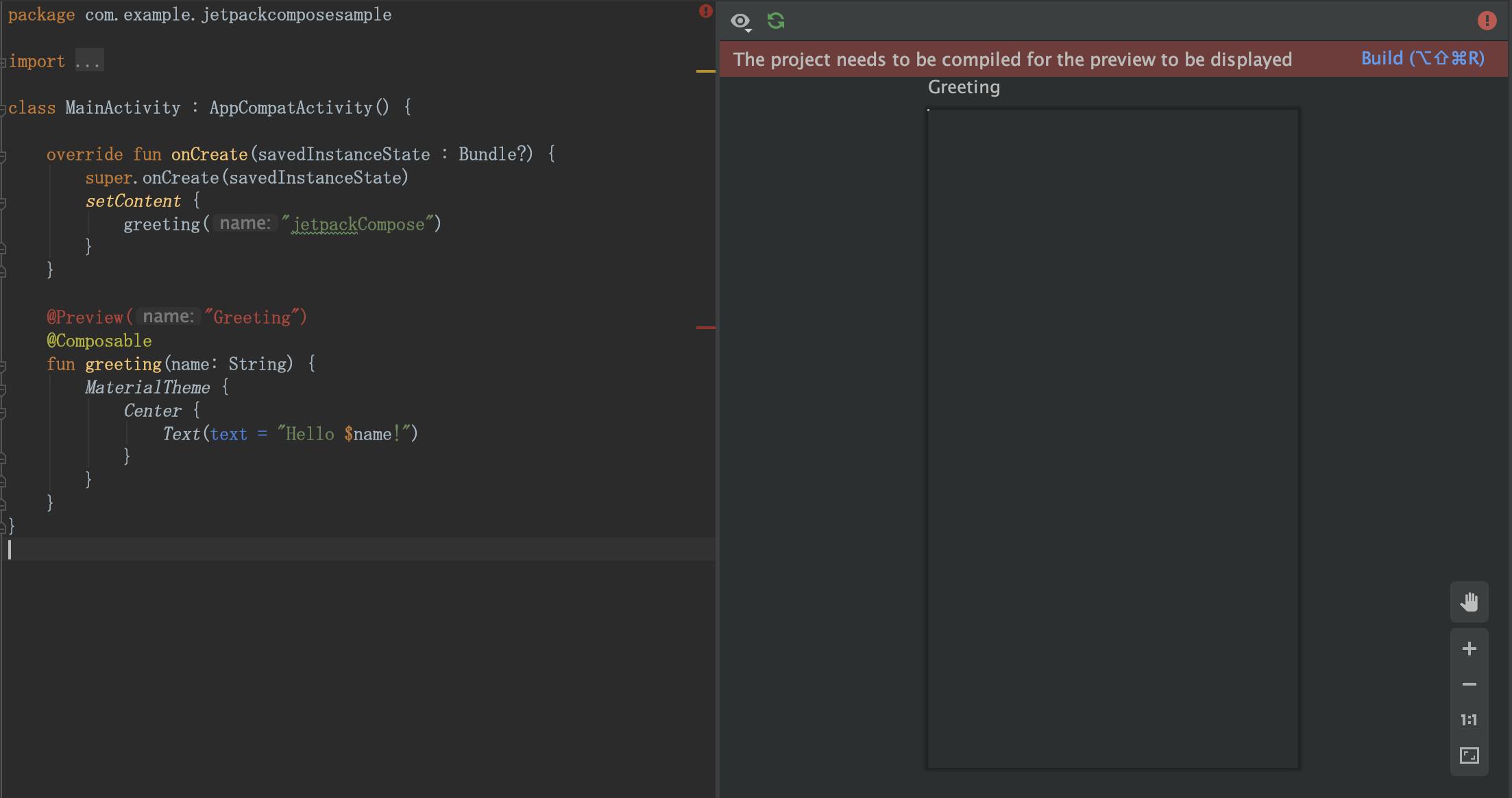Viewport: 1512px width, 798px height.
Task: Set preview zoom to 1:1
Action: [x=1469, y=720]
